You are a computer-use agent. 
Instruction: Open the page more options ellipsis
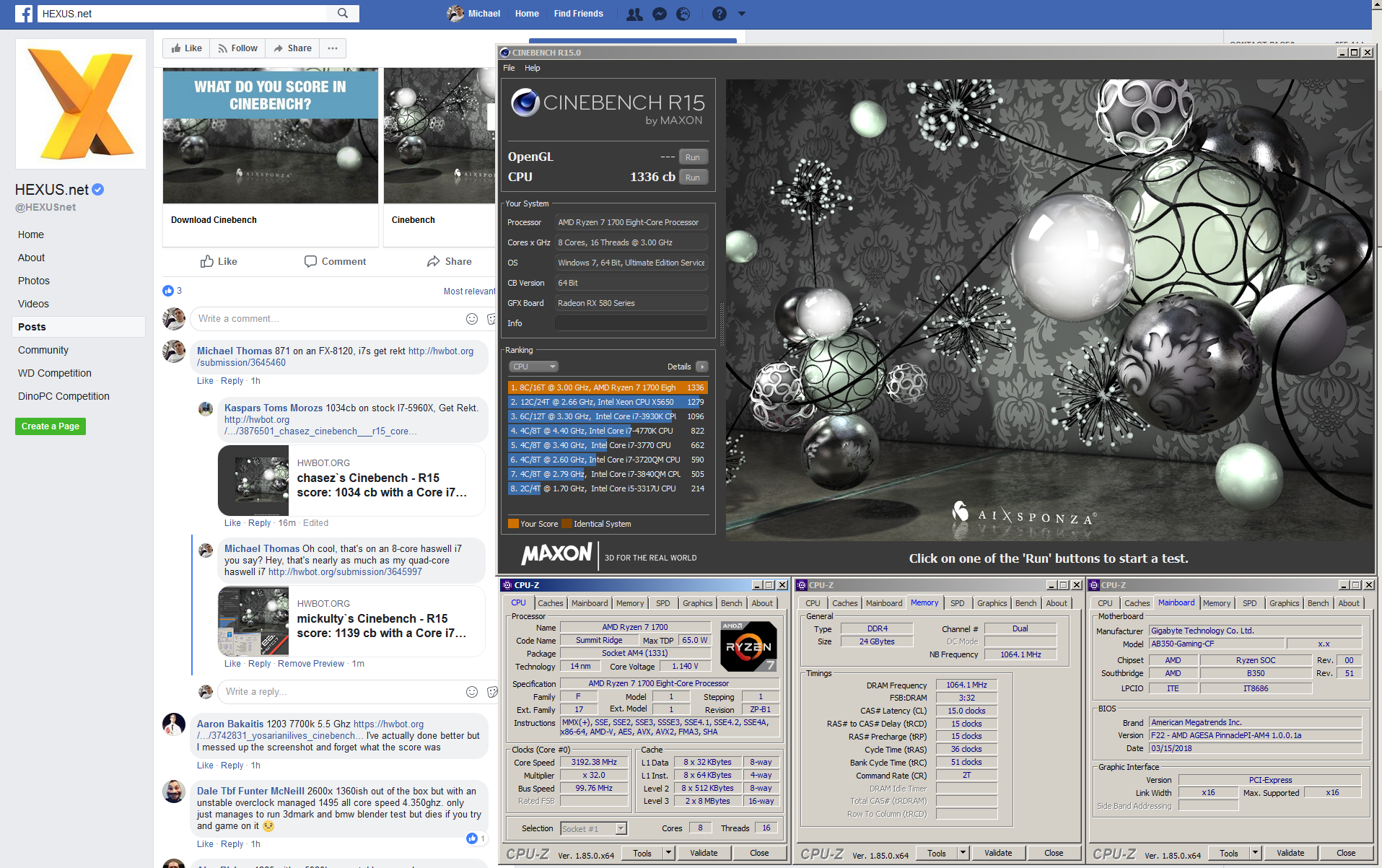pyautogui.click(x=332, y=48)
